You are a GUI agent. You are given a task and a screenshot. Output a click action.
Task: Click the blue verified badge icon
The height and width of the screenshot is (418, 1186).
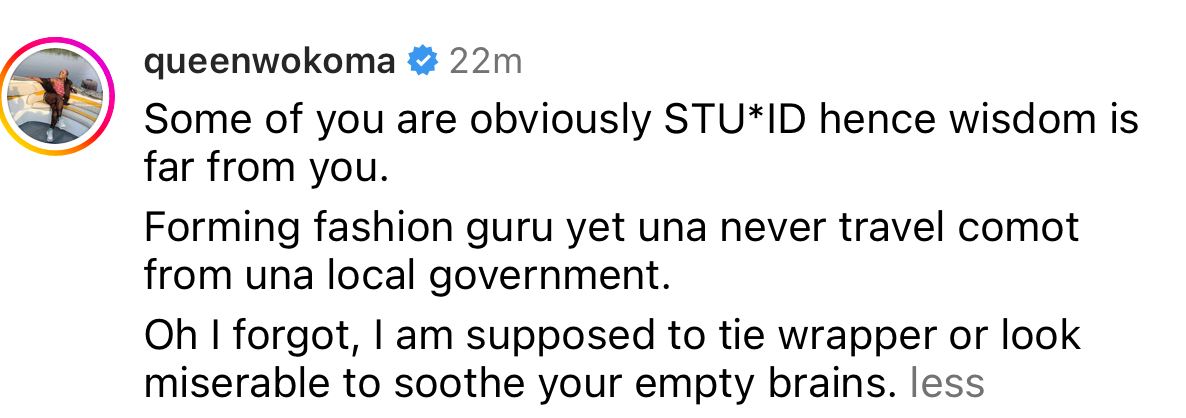pos(423,62)
